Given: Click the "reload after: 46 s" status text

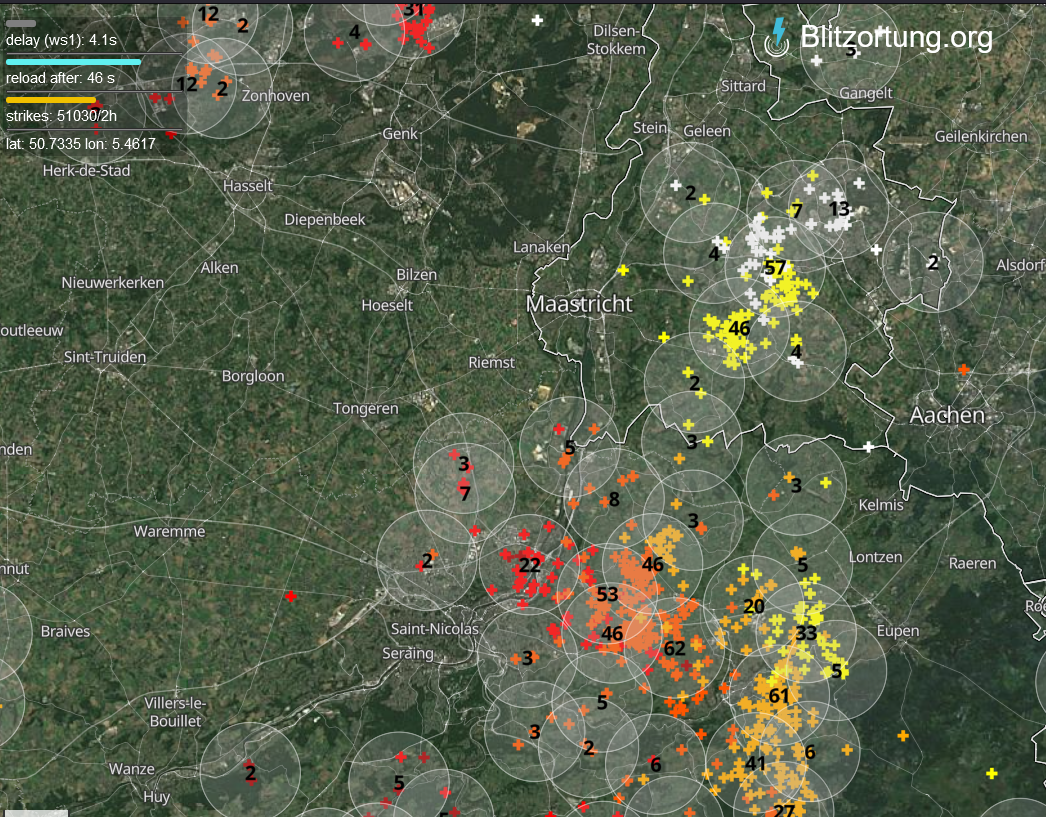Looking at the screenshot, I should point(60,78).
